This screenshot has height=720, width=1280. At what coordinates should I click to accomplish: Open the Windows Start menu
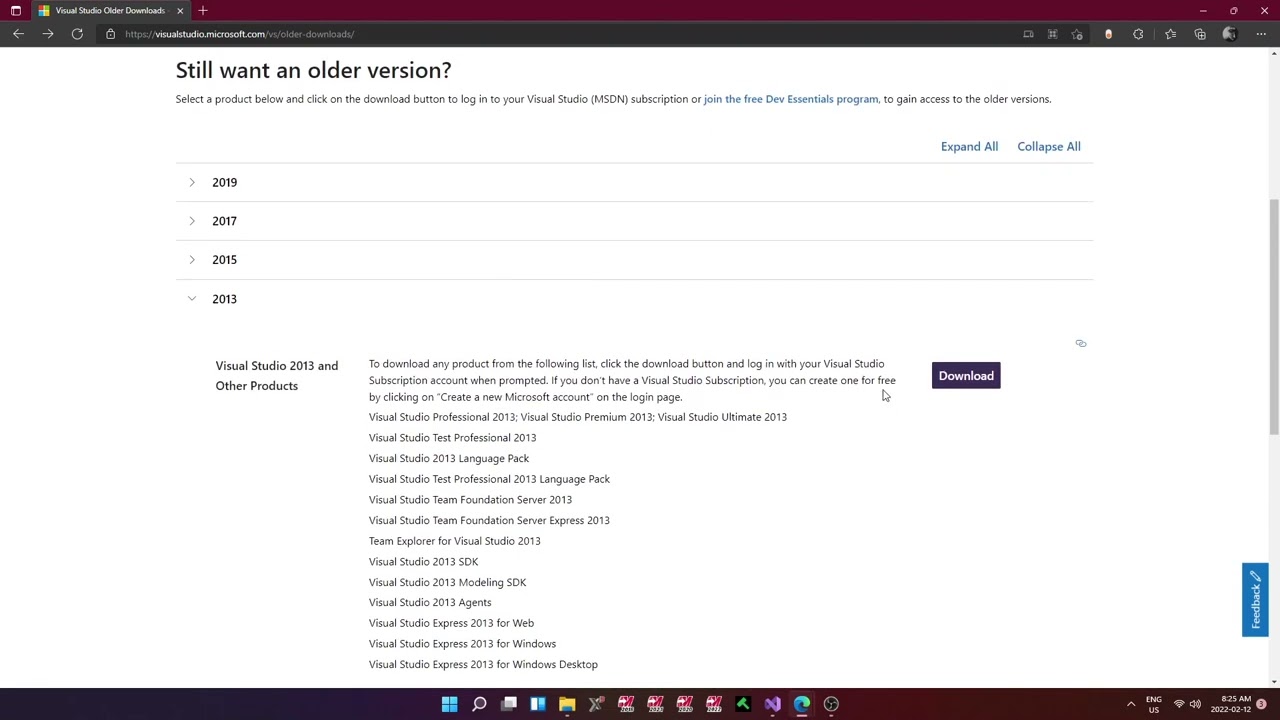[x=450, y=704]
